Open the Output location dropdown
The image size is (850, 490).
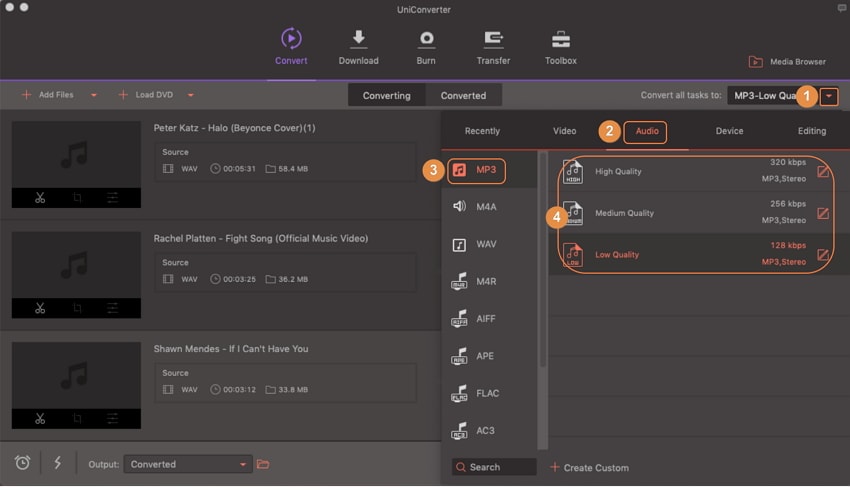(x=188, y=464)
